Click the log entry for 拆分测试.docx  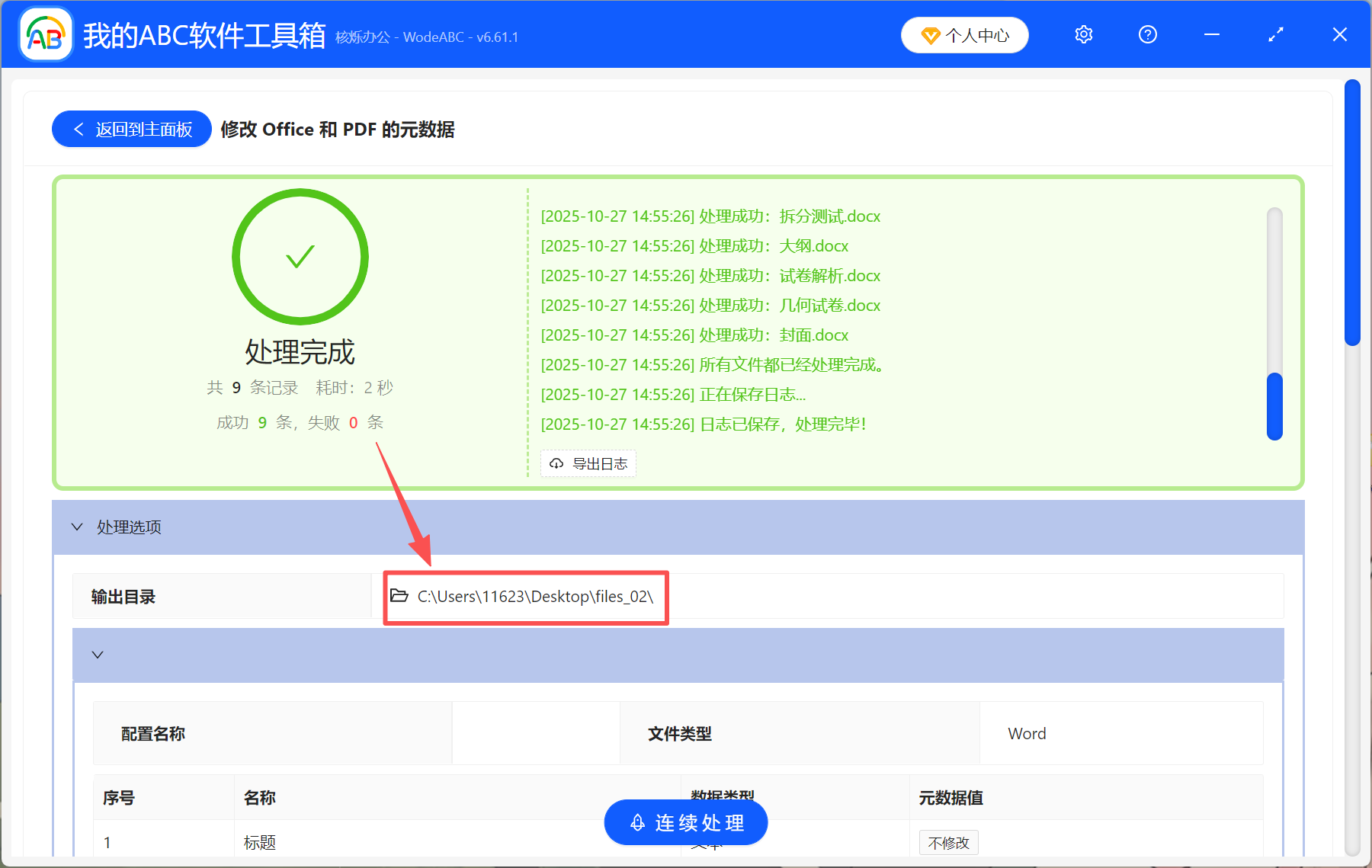click(x=710, y=216)
